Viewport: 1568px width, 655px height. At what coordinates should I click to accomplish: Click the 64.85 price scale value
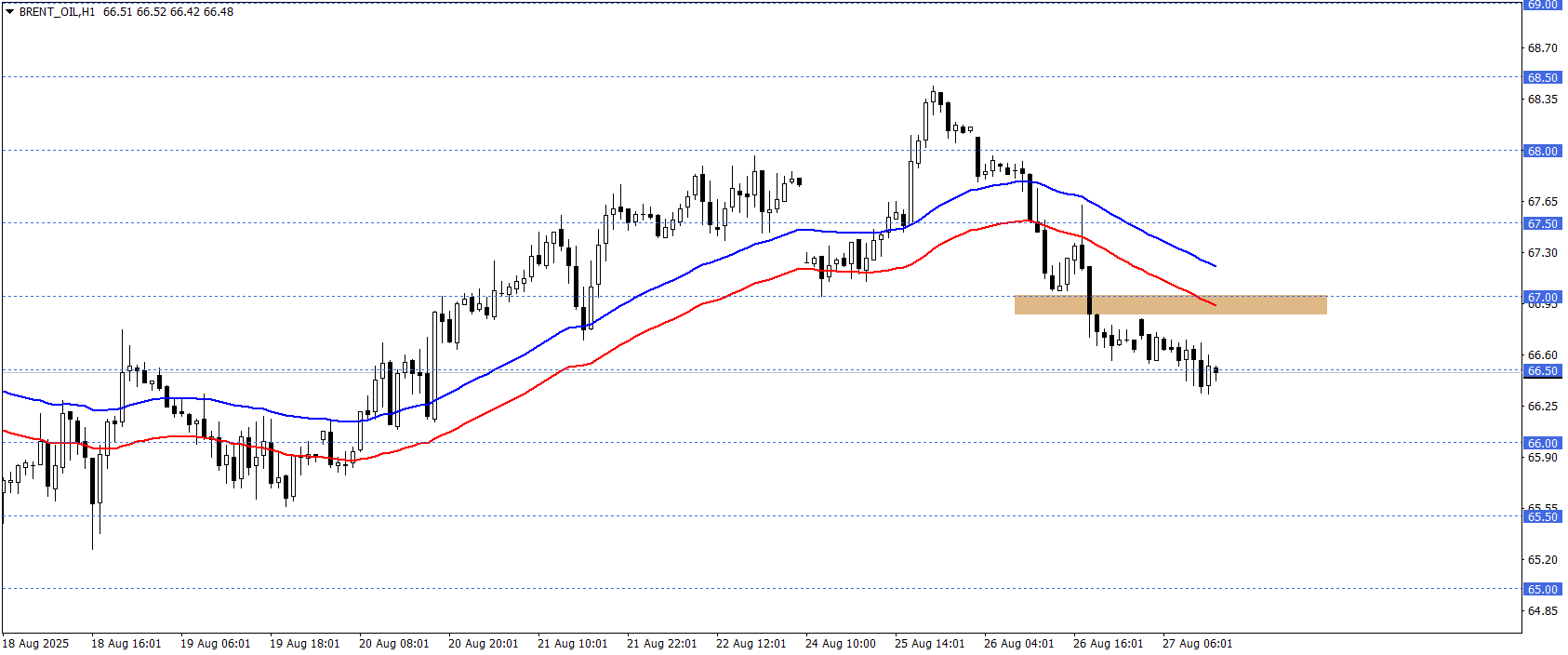coord(1543,611)
